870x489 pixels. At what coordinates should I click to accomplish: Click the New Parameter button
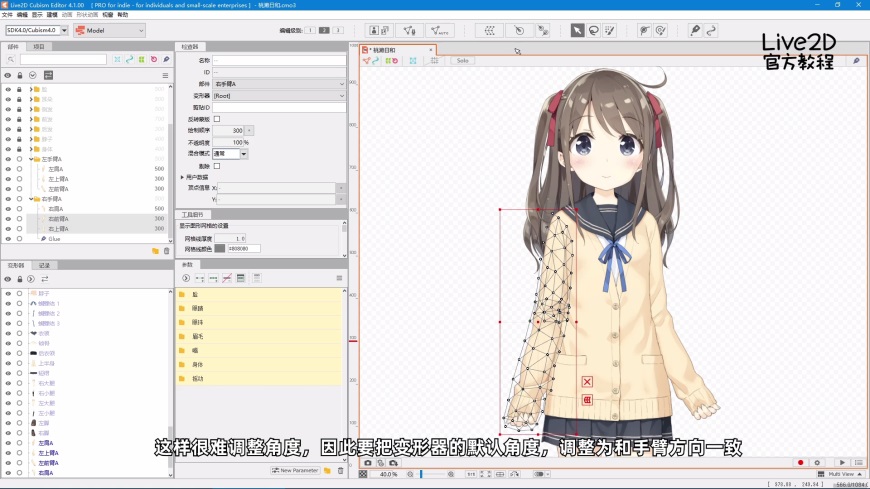(x=295, y=471)
